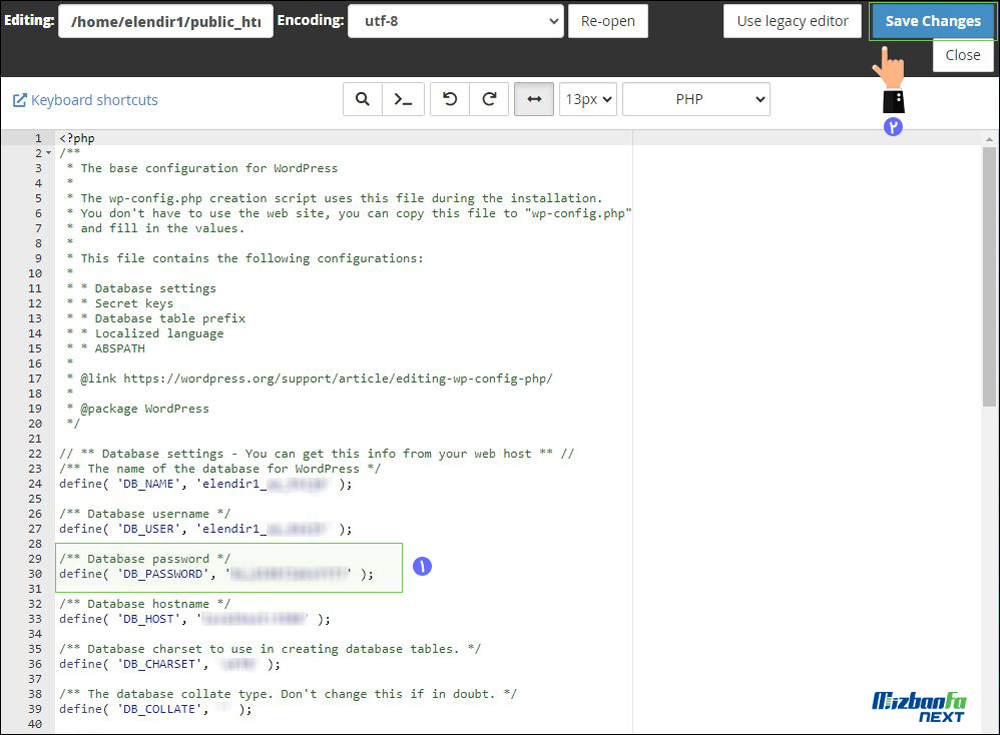The image size is (1000, 735).
Task: Open the command line prompt icon
Action: click(403, 100)
